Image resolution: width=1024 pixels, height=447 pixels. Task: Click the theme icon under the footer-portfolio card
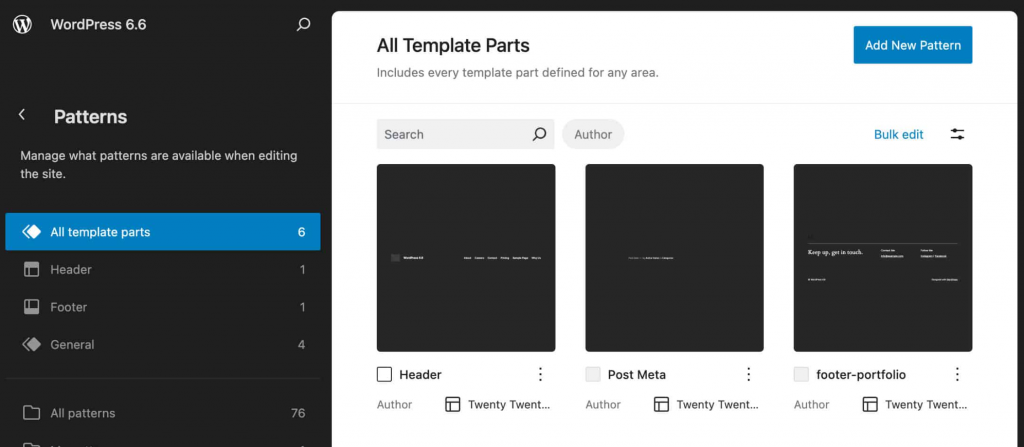tap(869, 405)
